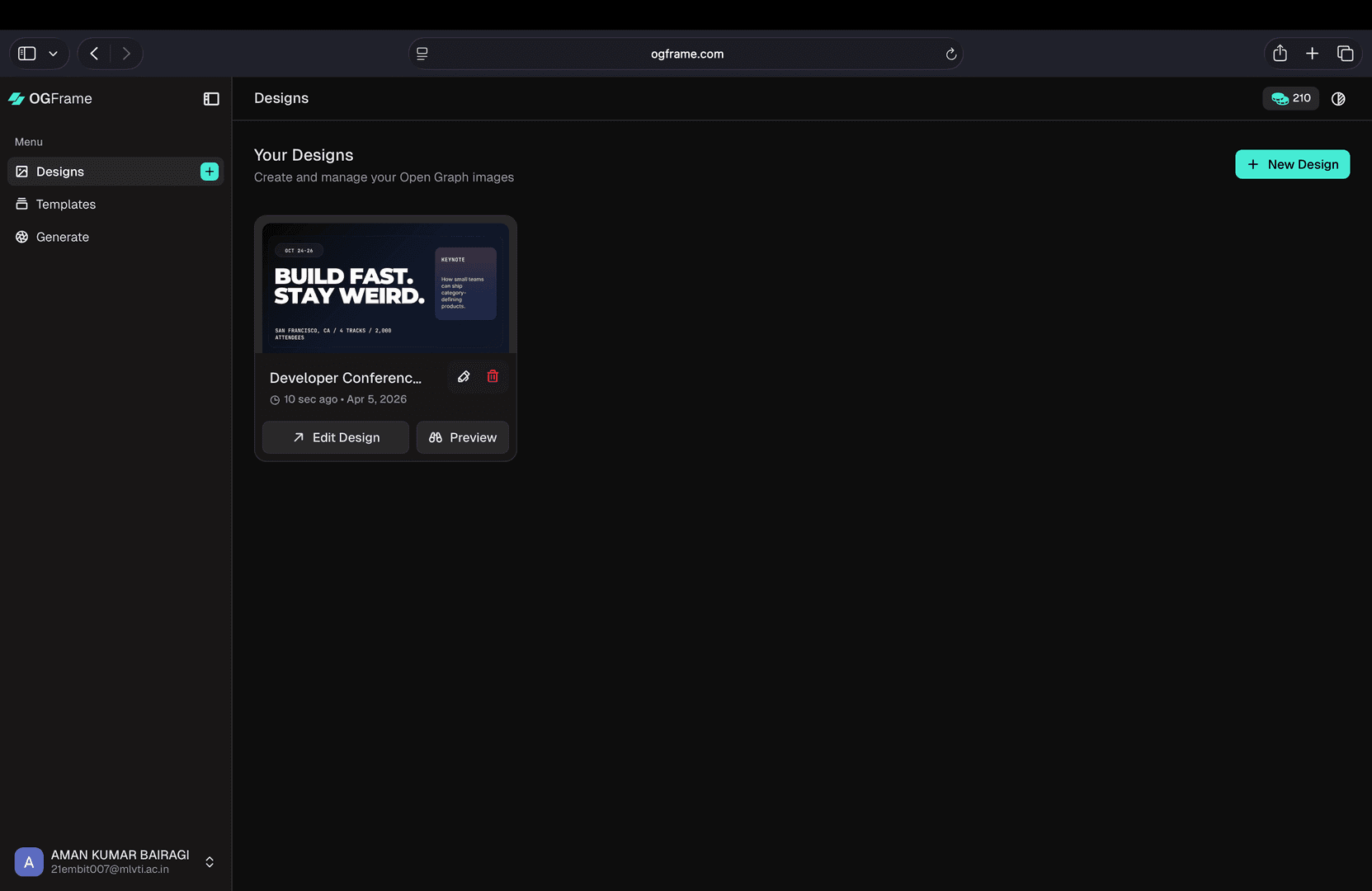Toggle the dark/light theme icon
Screen dimensions: 1372x891
pyautogui.click(x=1338, y=99)
